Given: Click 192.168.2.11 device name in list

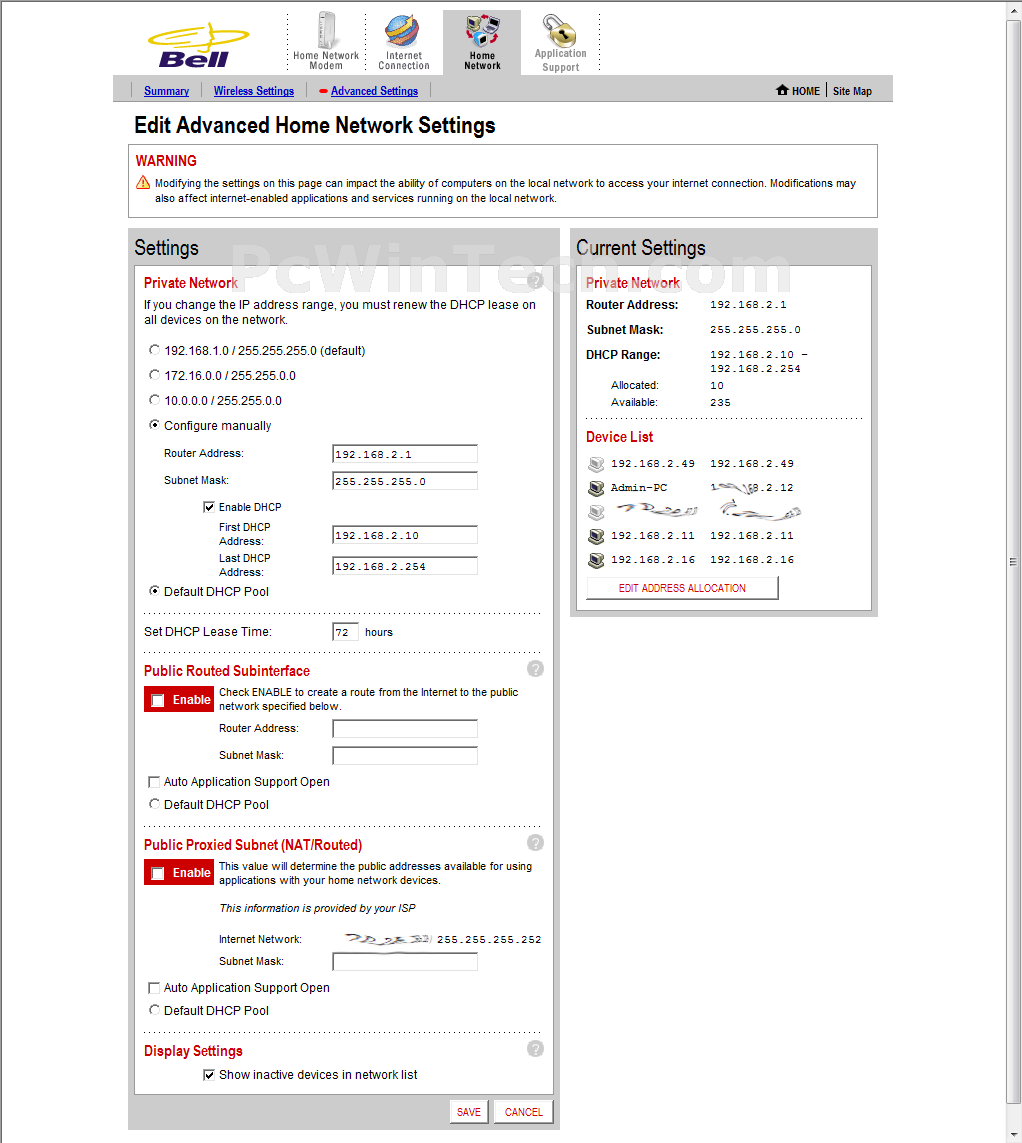Looking at the screenshot, I should [652, 536].
